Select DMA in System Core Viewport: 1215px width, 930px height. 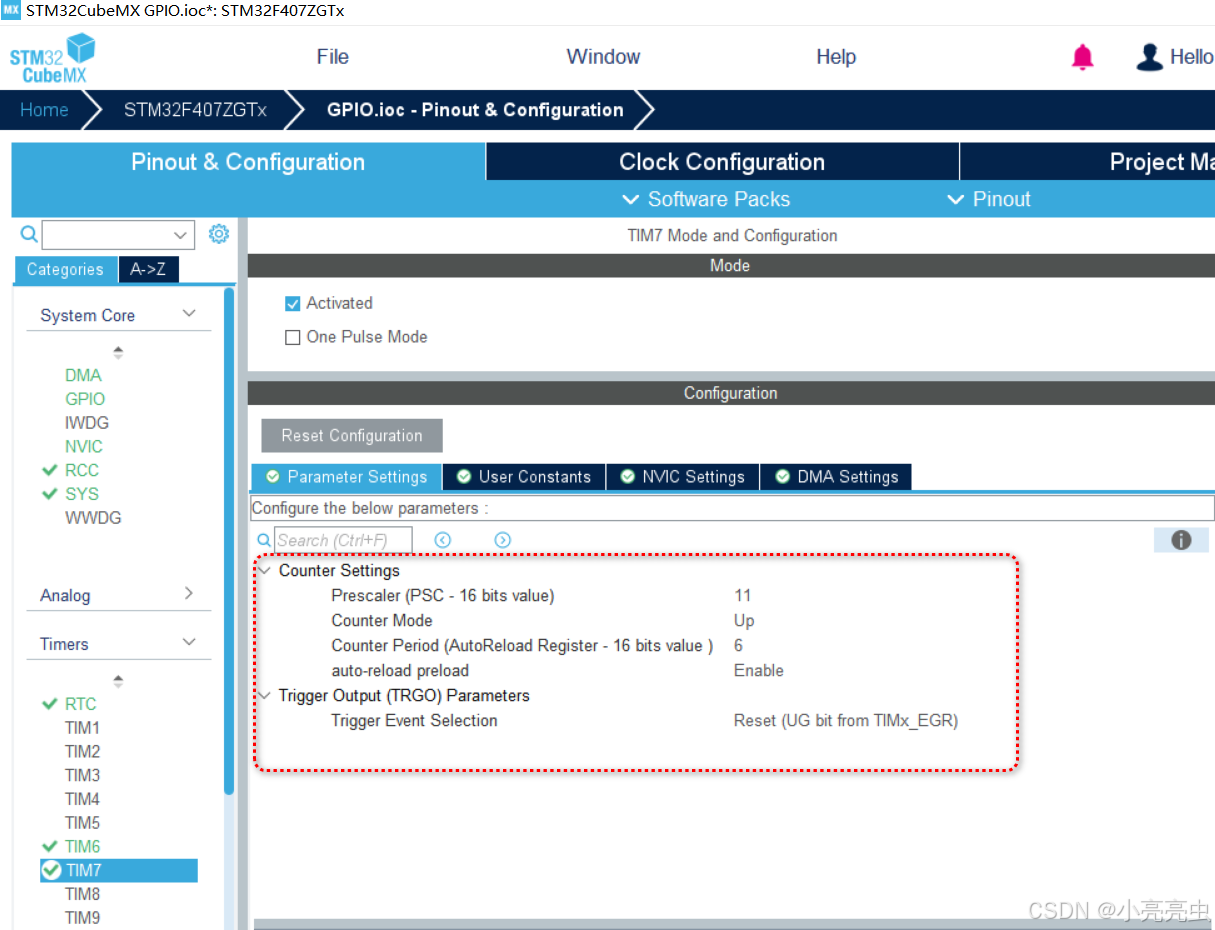click(x=83, y=375)
